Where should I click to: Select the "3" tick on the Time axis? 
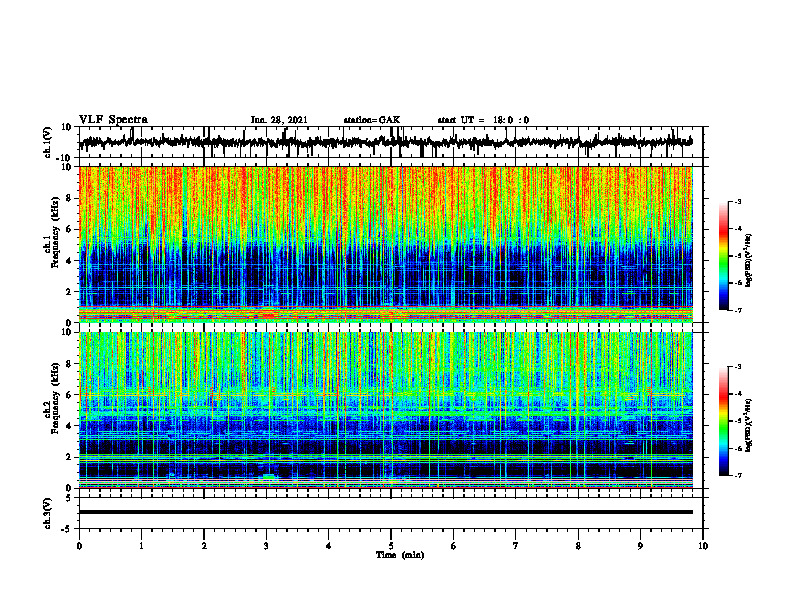pos(266,546)
